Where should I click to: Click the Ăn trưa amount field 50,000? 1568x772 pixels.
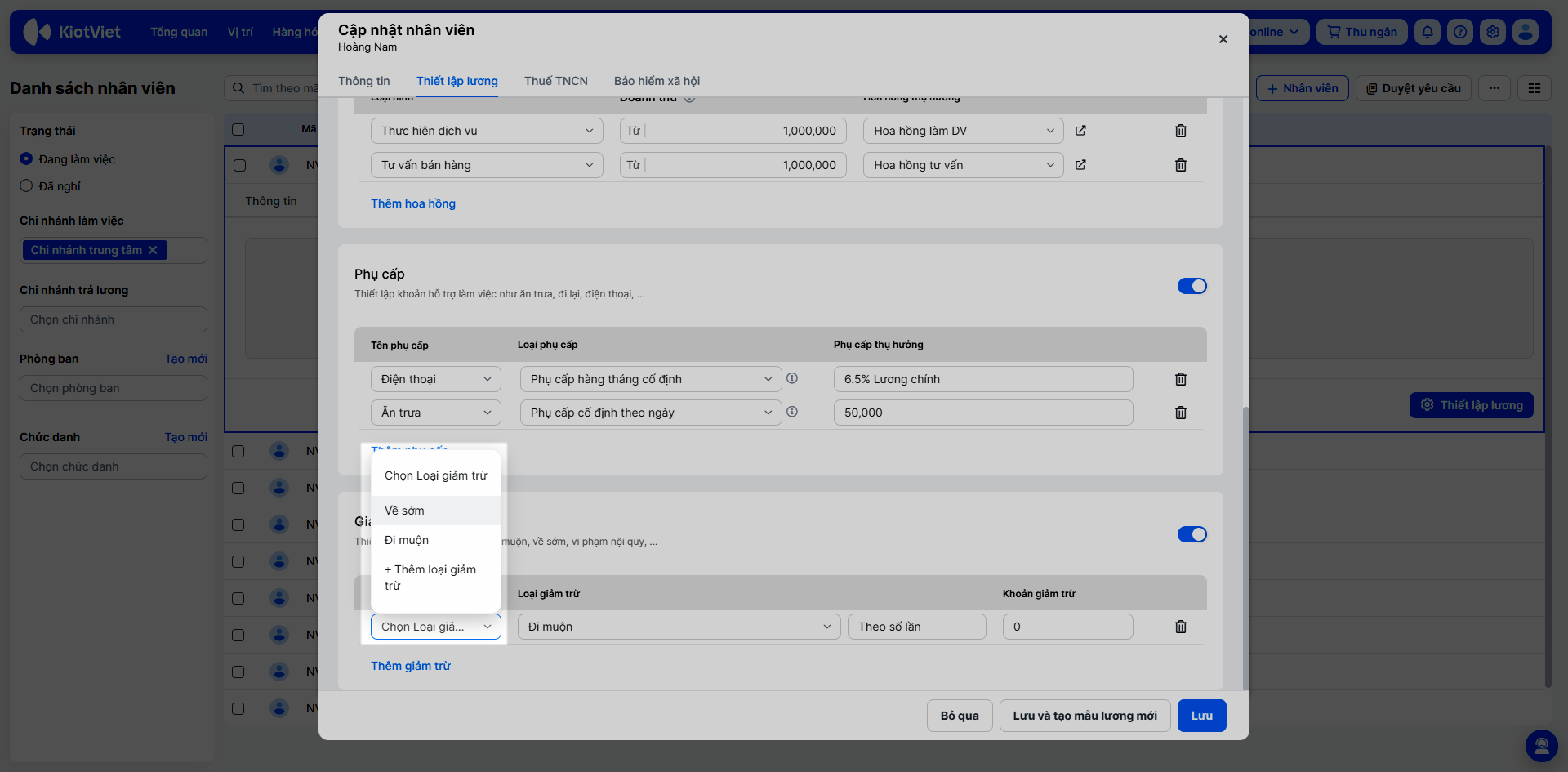[x=983, y=413]
